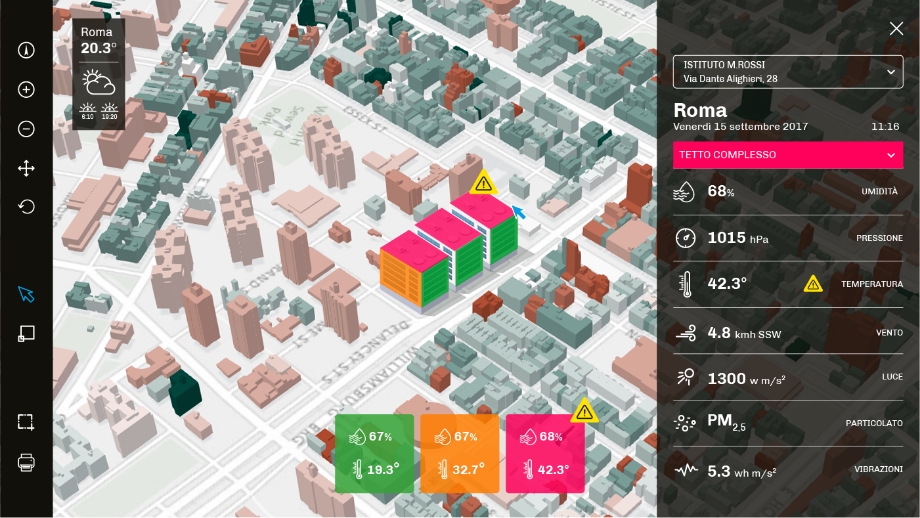Click the temperature warning triangle in panel

(813, 285)
